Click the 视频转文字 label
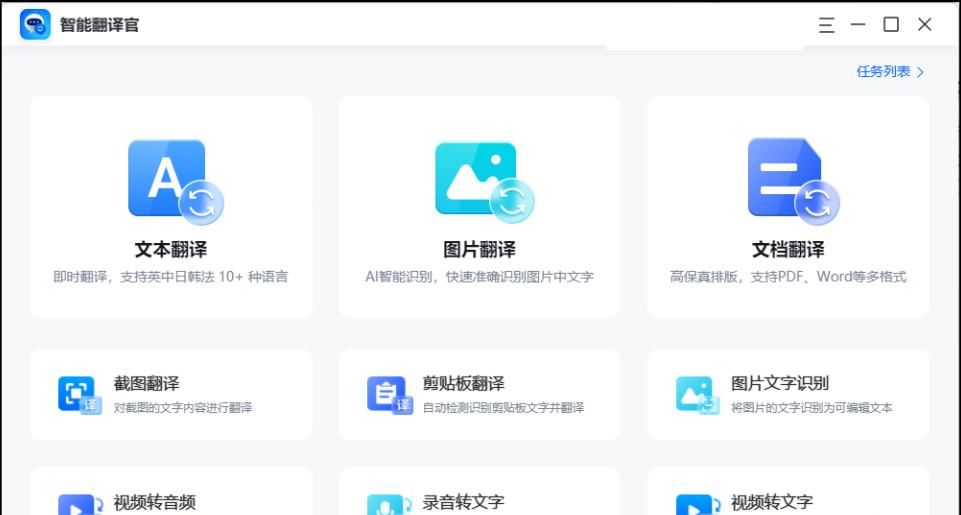This screenshot has width=961, height=515. (x=772, y=503)
